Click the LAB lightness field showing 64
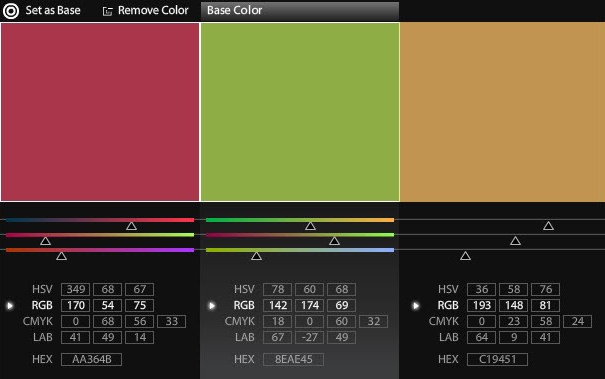Screen dimensions: 605x379 coord(481,337)
